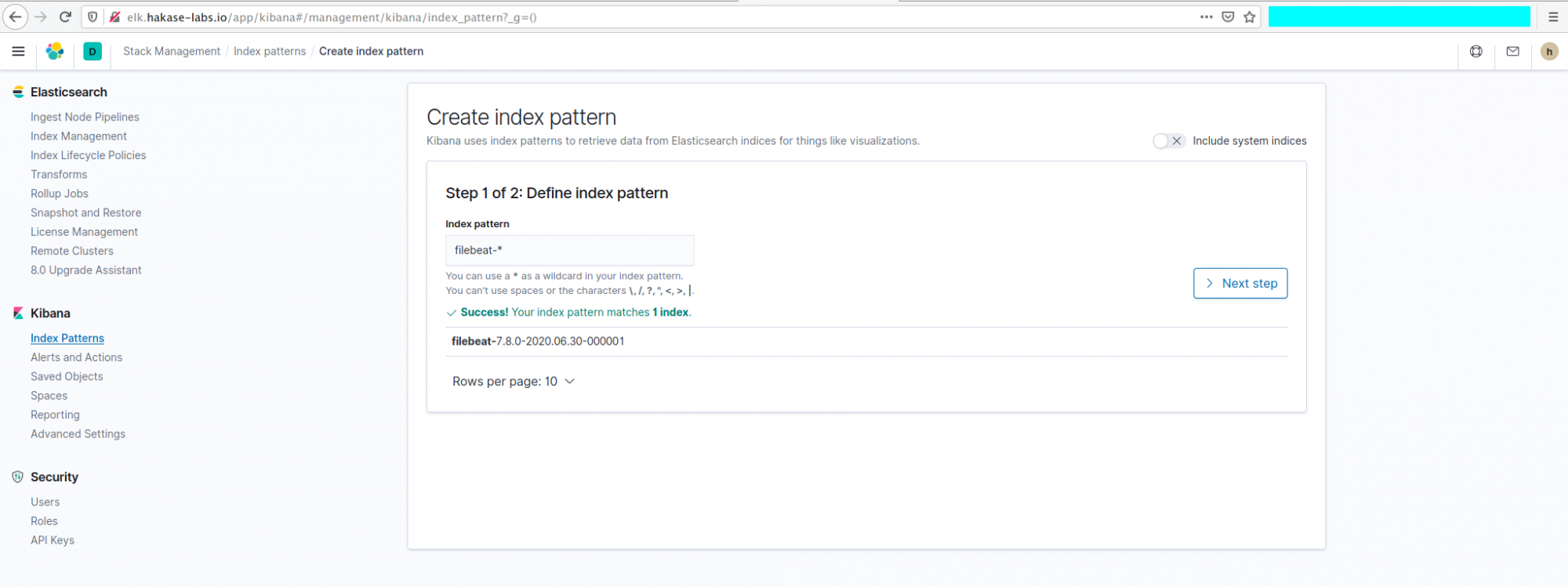Expand Rows per page dropdown

pyautogui.click(x=514, y=382)
